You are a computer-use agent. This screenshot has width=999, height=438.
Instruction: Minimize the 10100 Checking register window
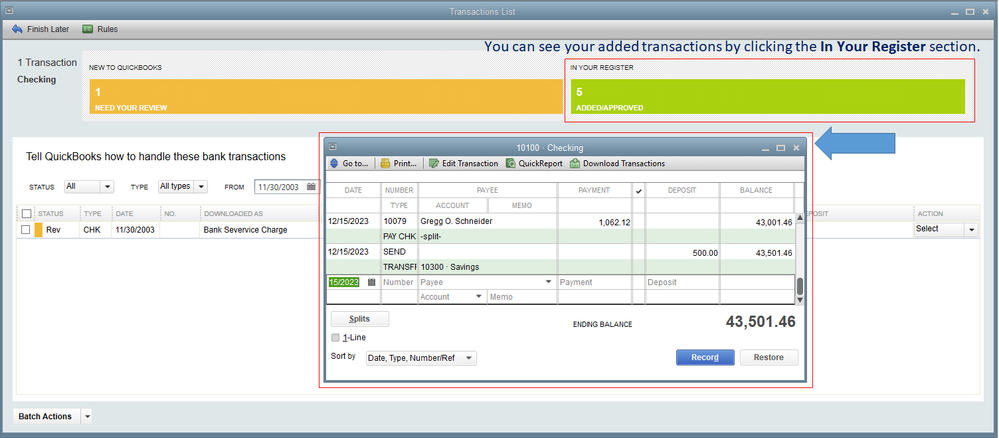(766, 148)
